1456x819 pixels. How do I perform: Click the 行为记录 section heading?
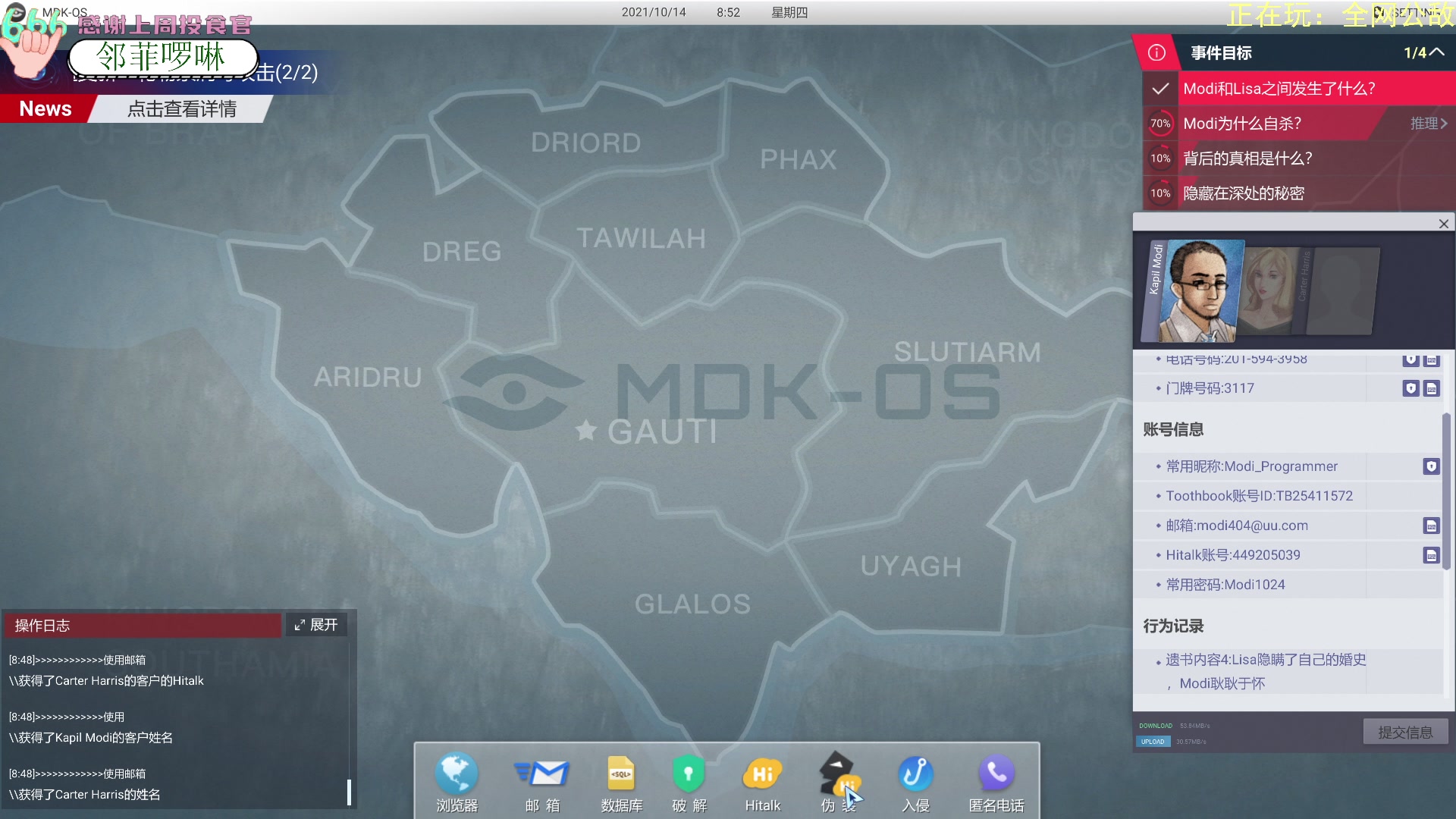pos(1173,626)
